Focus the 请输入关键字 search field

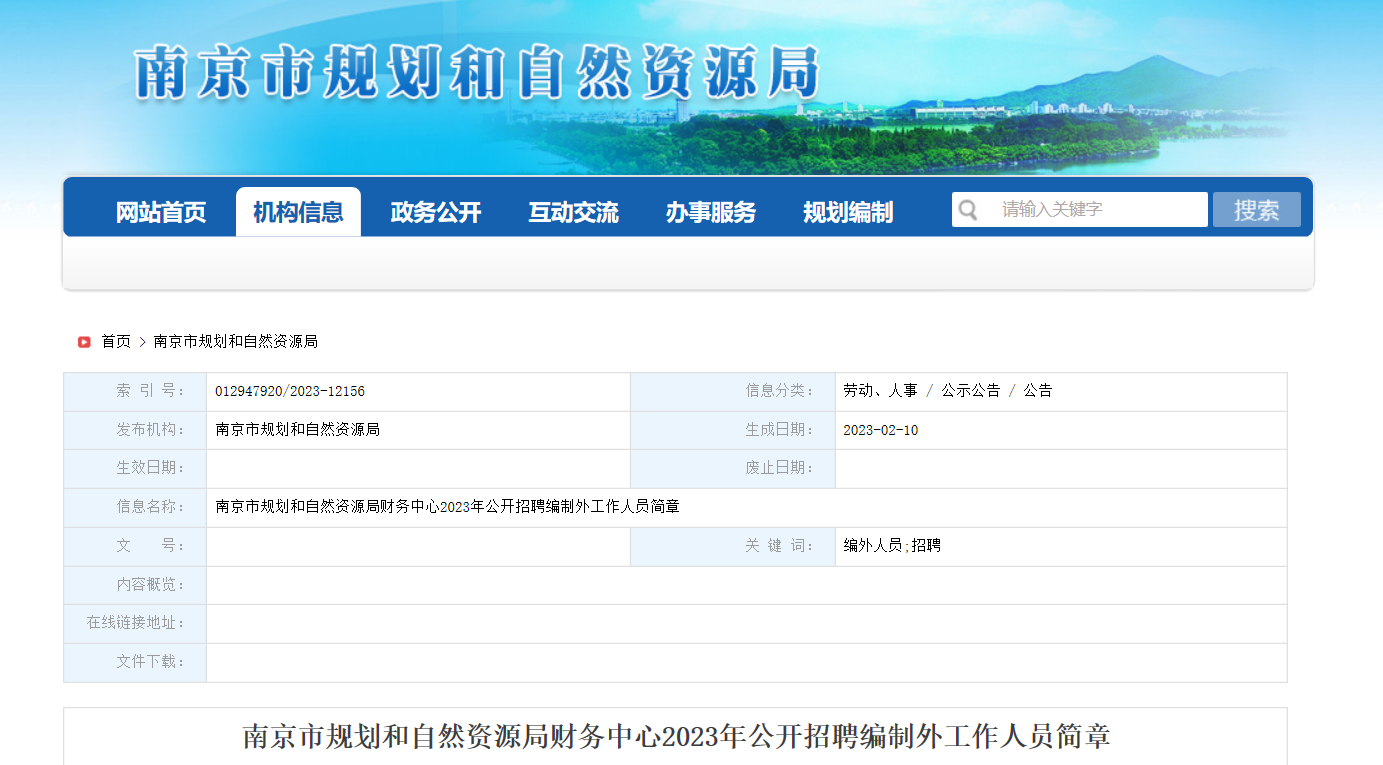[x=1095, y=210]
